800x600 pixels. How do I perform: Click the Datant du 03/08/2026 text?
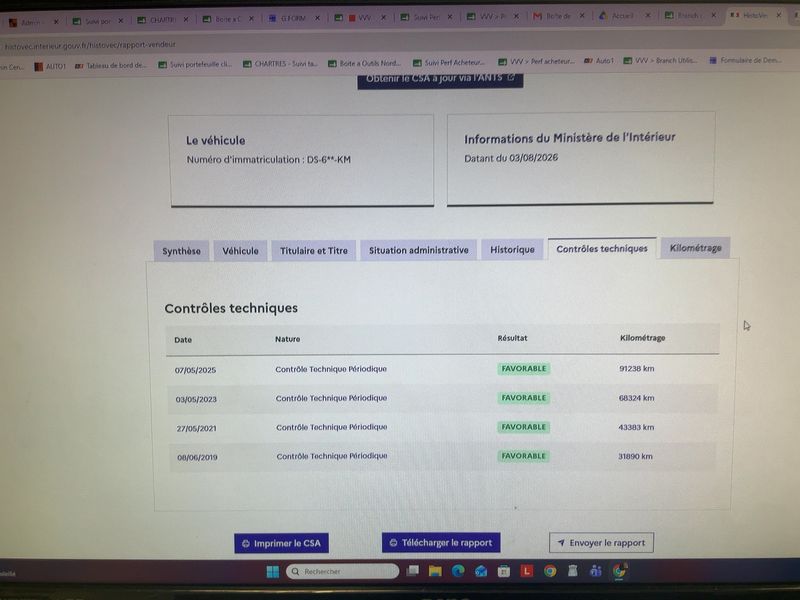511,158
